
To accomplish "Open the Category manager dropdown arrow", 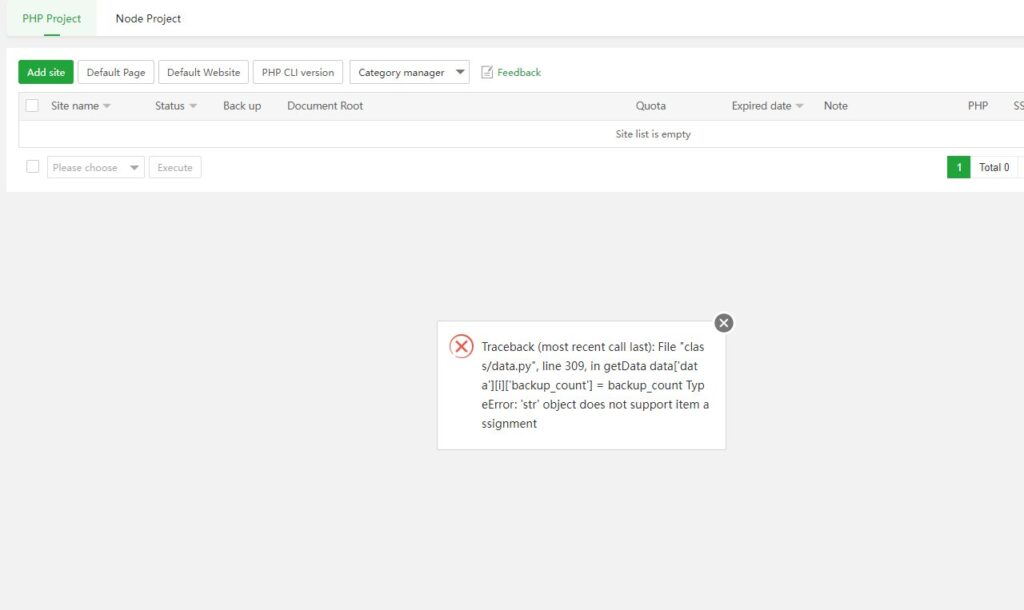I will (460, 71).
